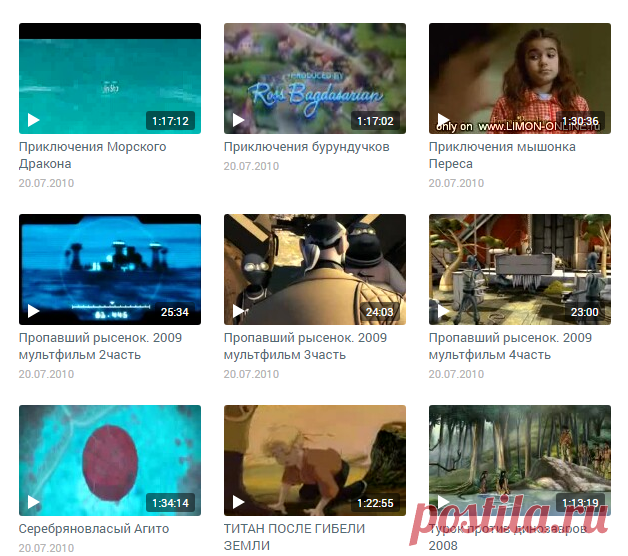Screen dimensions: 628x556
Task: Open title link Приключения Морского Дракона
Action: [x=93, y=155]
